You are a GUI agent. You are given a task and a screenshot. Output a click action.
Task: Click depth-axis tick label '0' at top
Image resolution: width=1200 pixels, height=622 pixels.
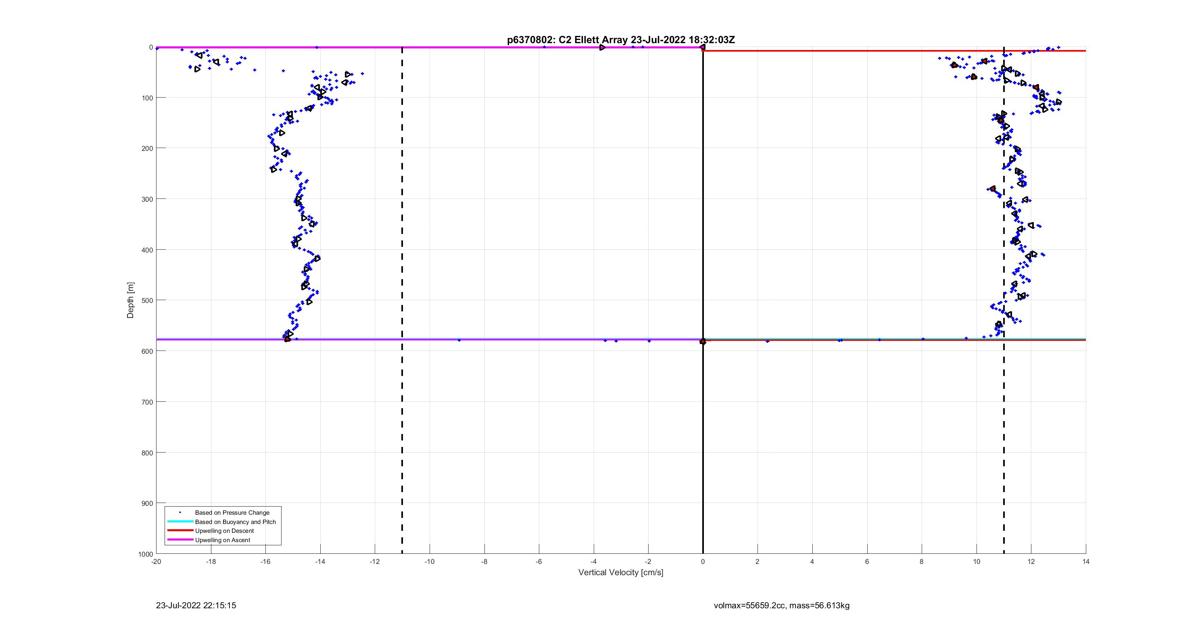tap(150, 47)
